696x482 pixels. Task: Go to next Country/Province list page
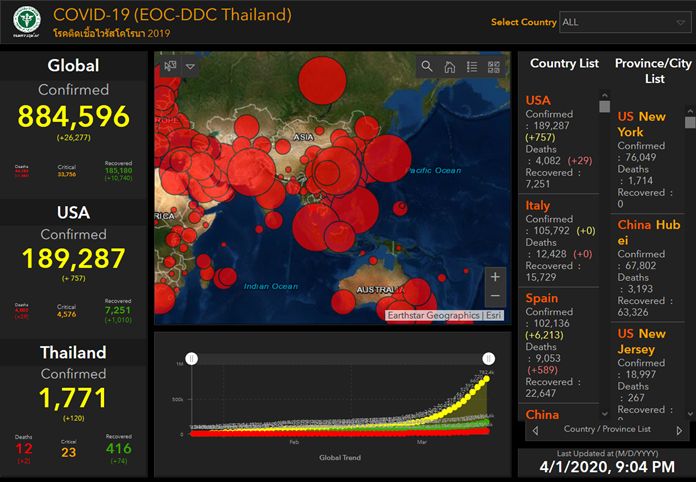coord(680,430)
